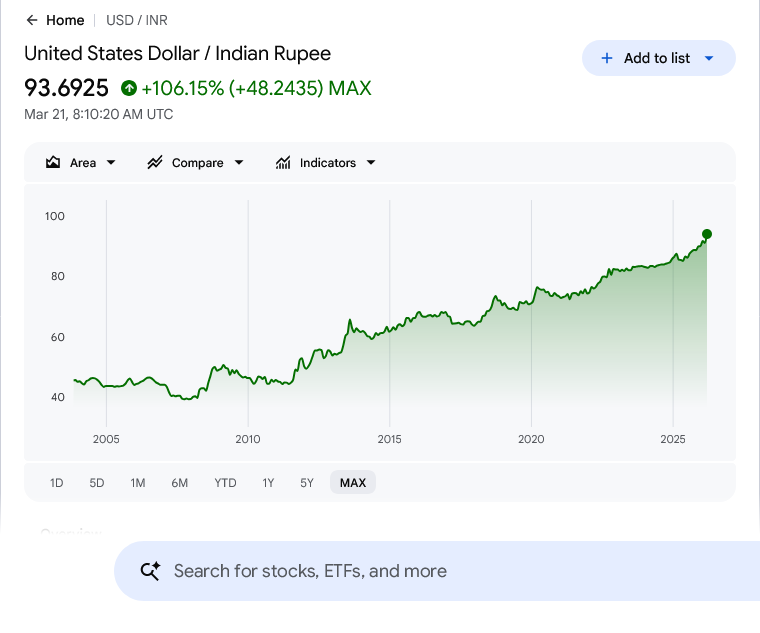Switch to the 1M time range
This screenshot has width=760, height=633.
coord(138,483)
